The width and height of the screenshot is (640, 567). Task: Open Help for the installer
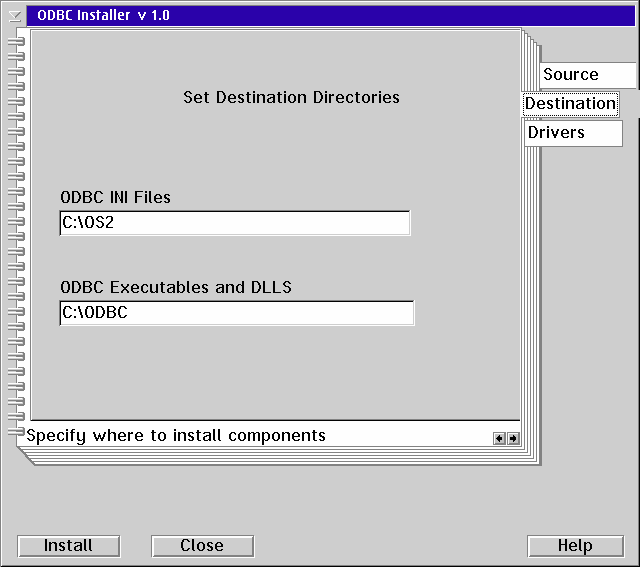tap(576, 546)
